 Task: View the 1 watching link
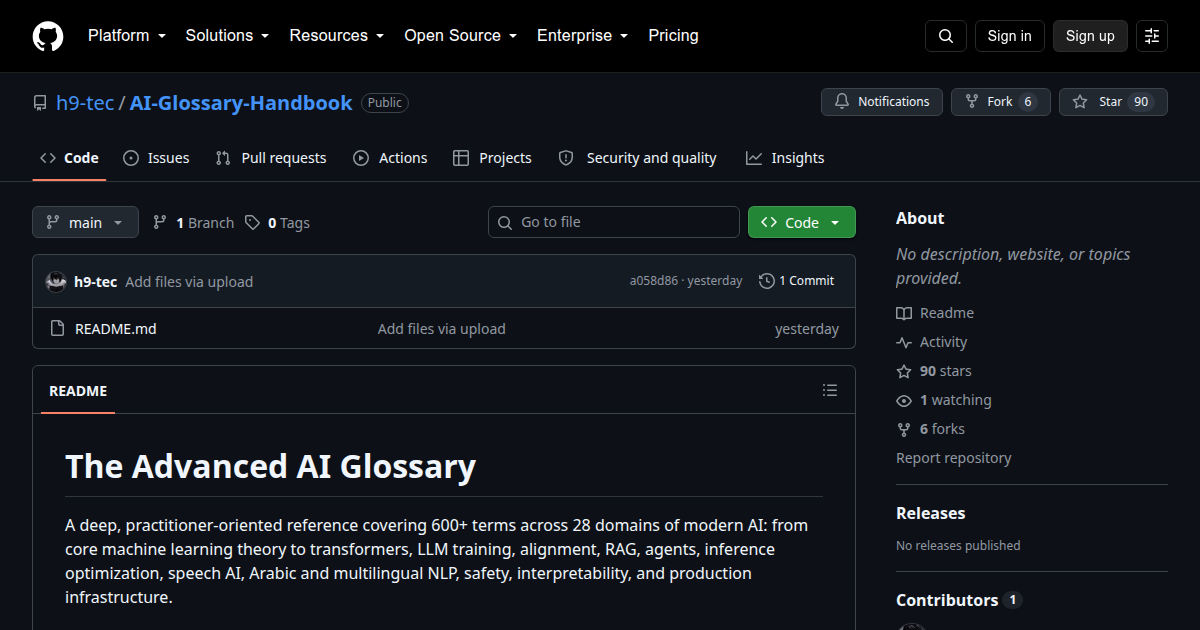(944, 400)
